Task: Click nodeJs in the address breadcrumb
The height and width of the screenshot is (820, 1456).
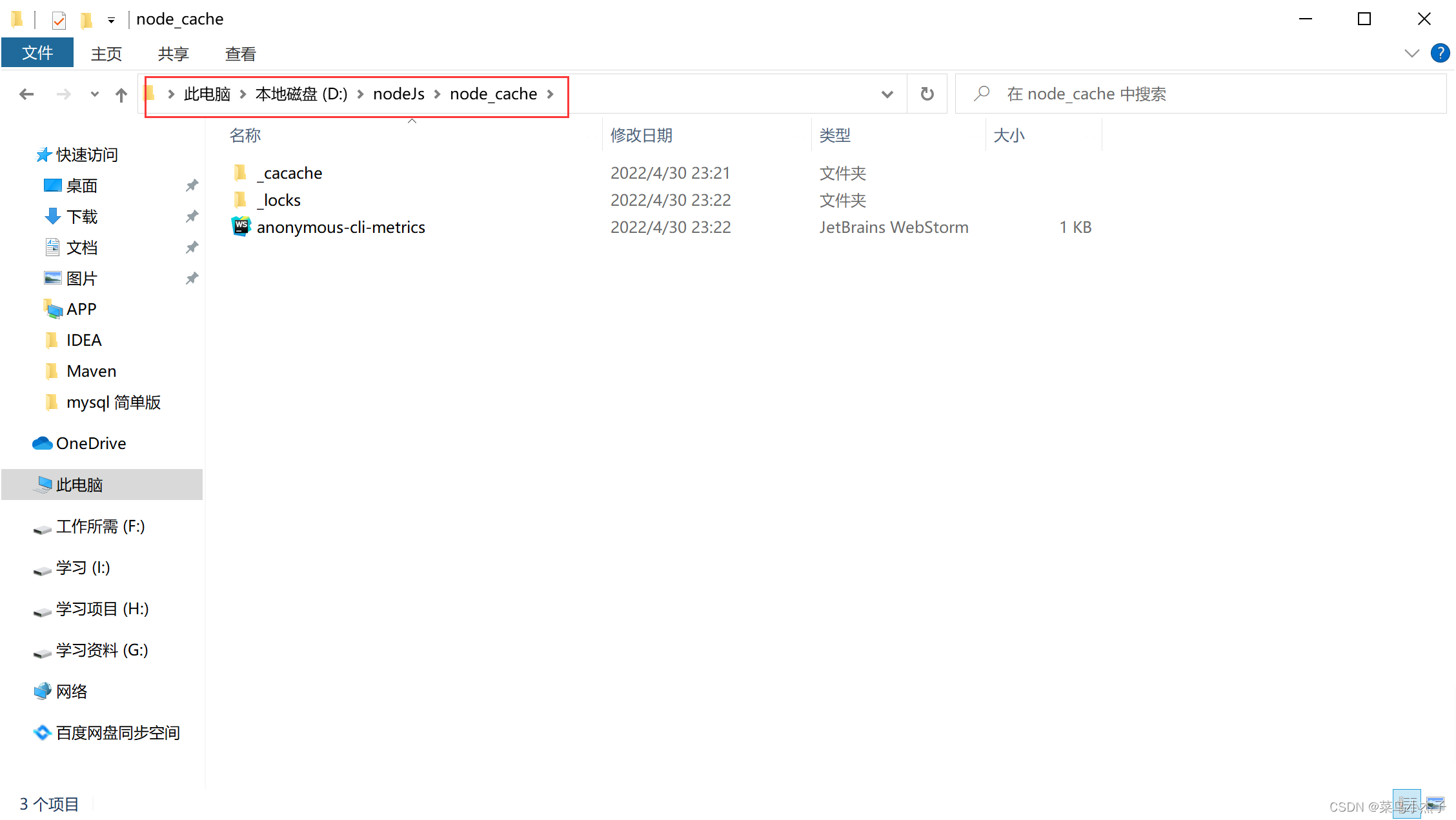Action: [x=398, y=94]
